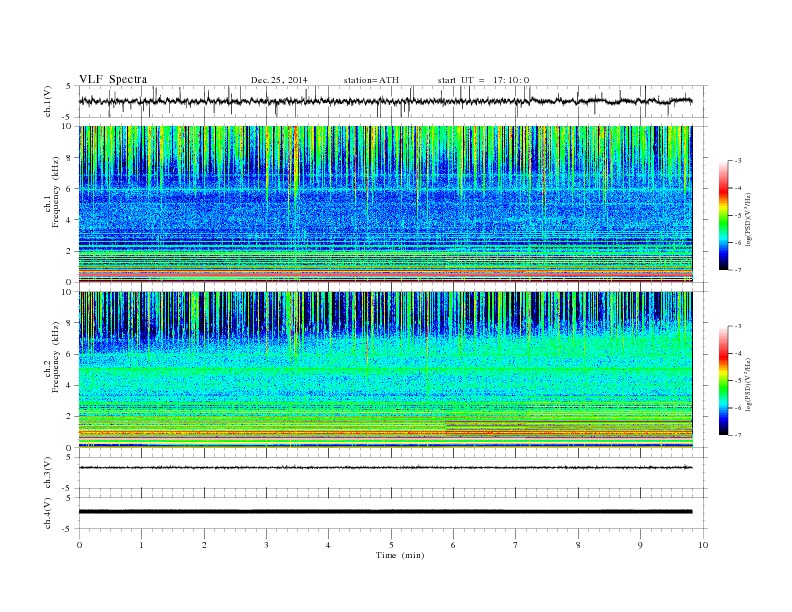Screen dimensions: 792x612
Task: Click the "-7" value on ch.1 color bar
Action: pos(738,270)
